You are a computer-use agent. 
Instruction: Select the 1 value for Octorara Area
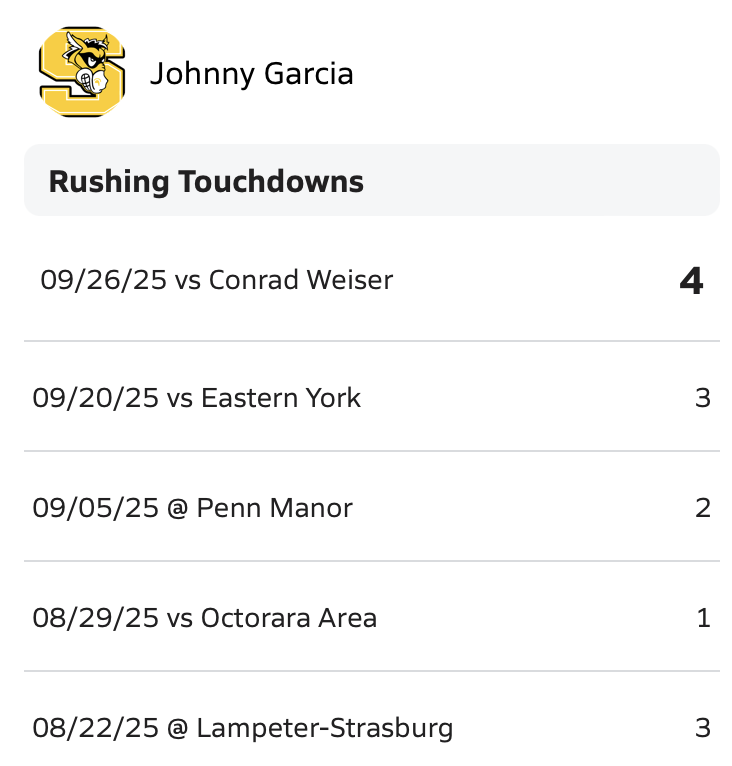click(703, 618)
